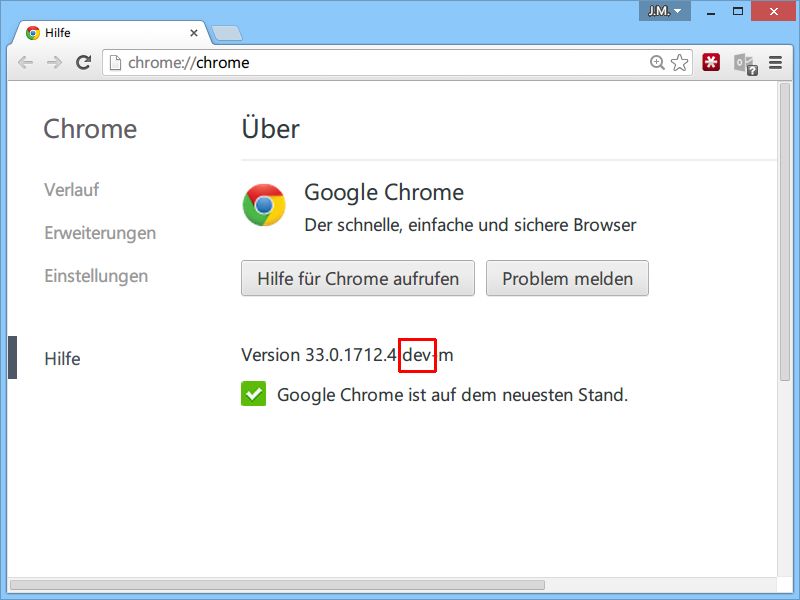Bookmark this page with star icon
This screenshot has width=800, height=600.
click(x=679, y=63)
